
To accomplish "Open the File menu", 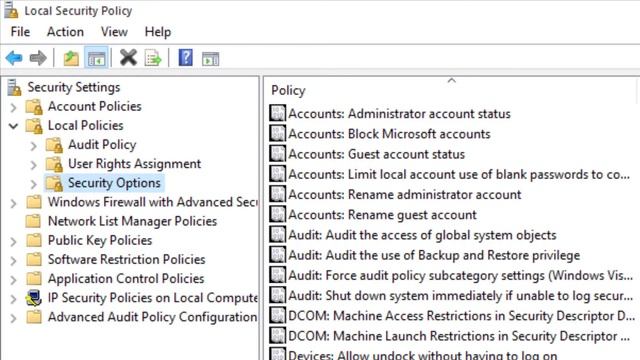I will point(20,32).
